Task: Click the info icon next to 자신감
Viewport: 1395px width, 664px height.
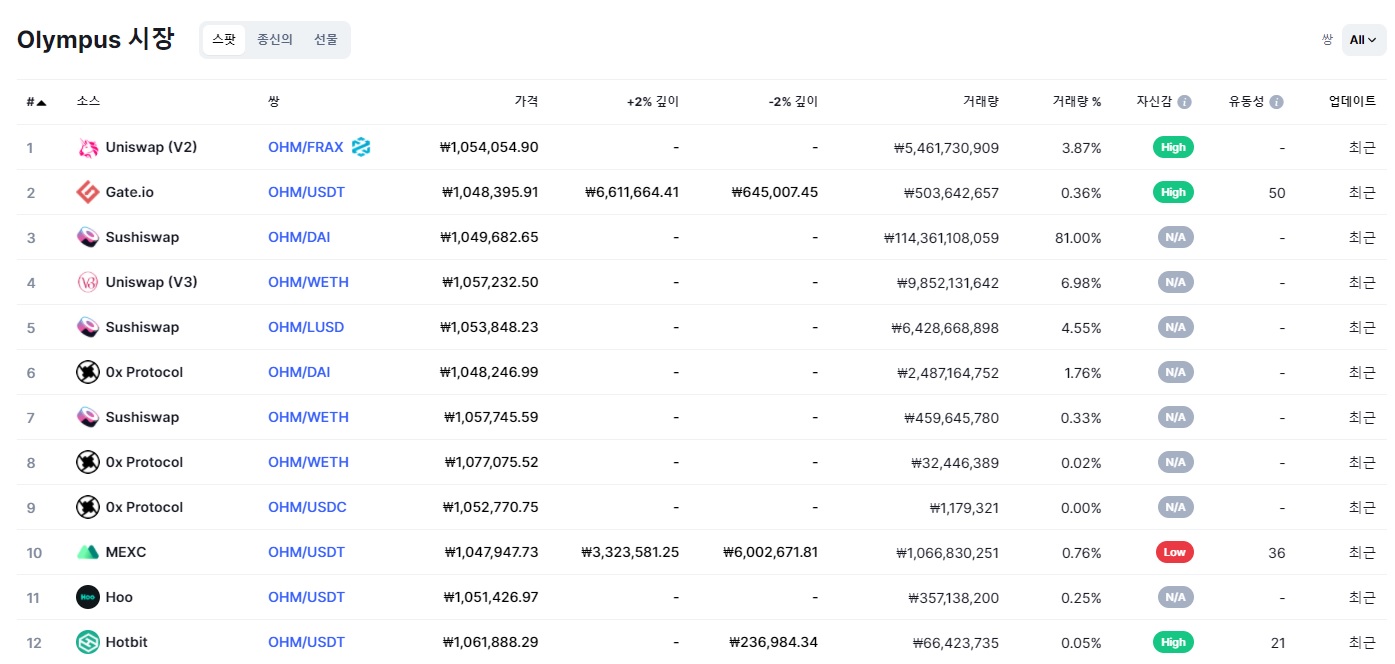Action: [1184, 102]
